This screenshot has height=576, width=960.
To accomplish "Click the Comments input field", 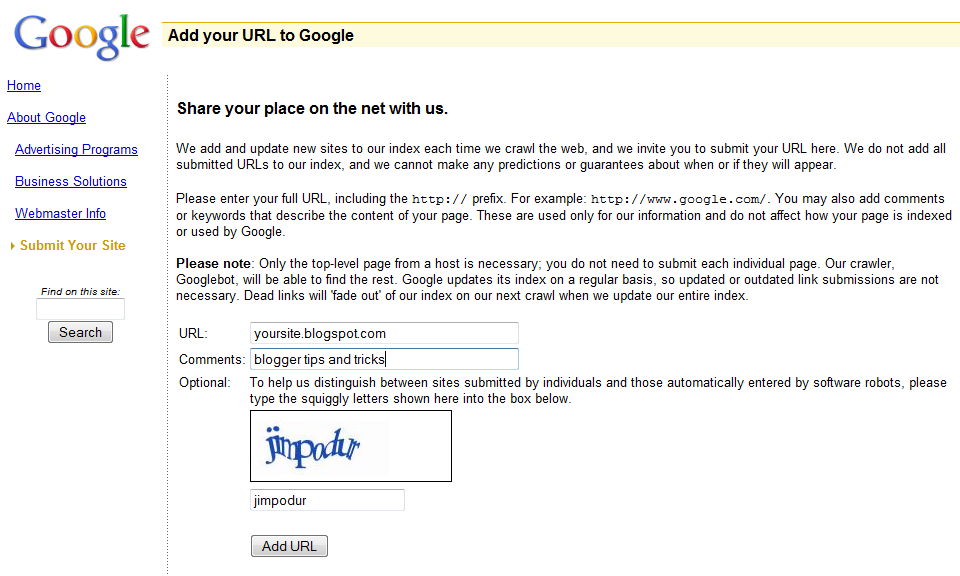I will tap(384, 359).
